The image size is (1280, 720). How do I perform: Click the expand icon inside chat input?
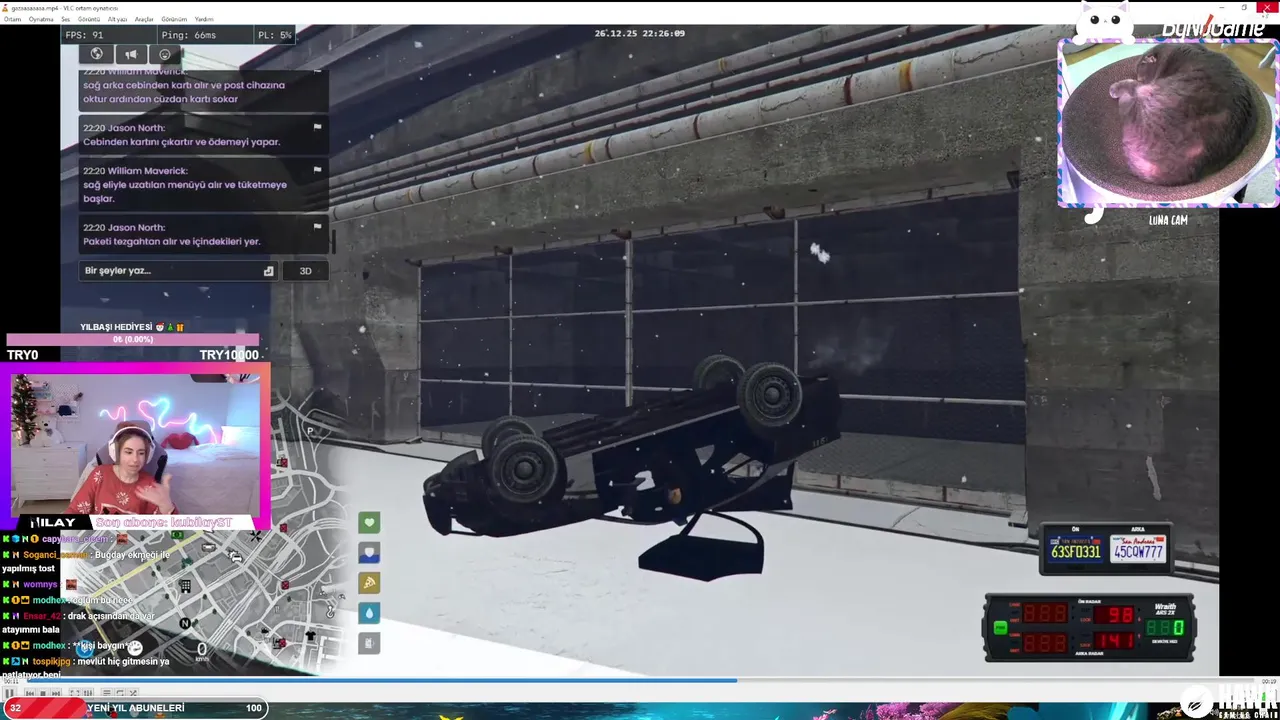coord(268,271)
